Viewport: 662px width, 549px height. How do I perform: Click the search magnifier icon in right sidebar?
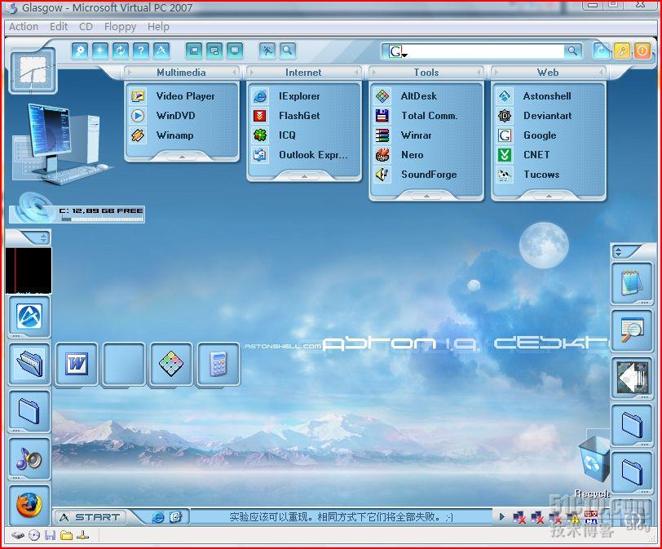[x=632, y=330]
